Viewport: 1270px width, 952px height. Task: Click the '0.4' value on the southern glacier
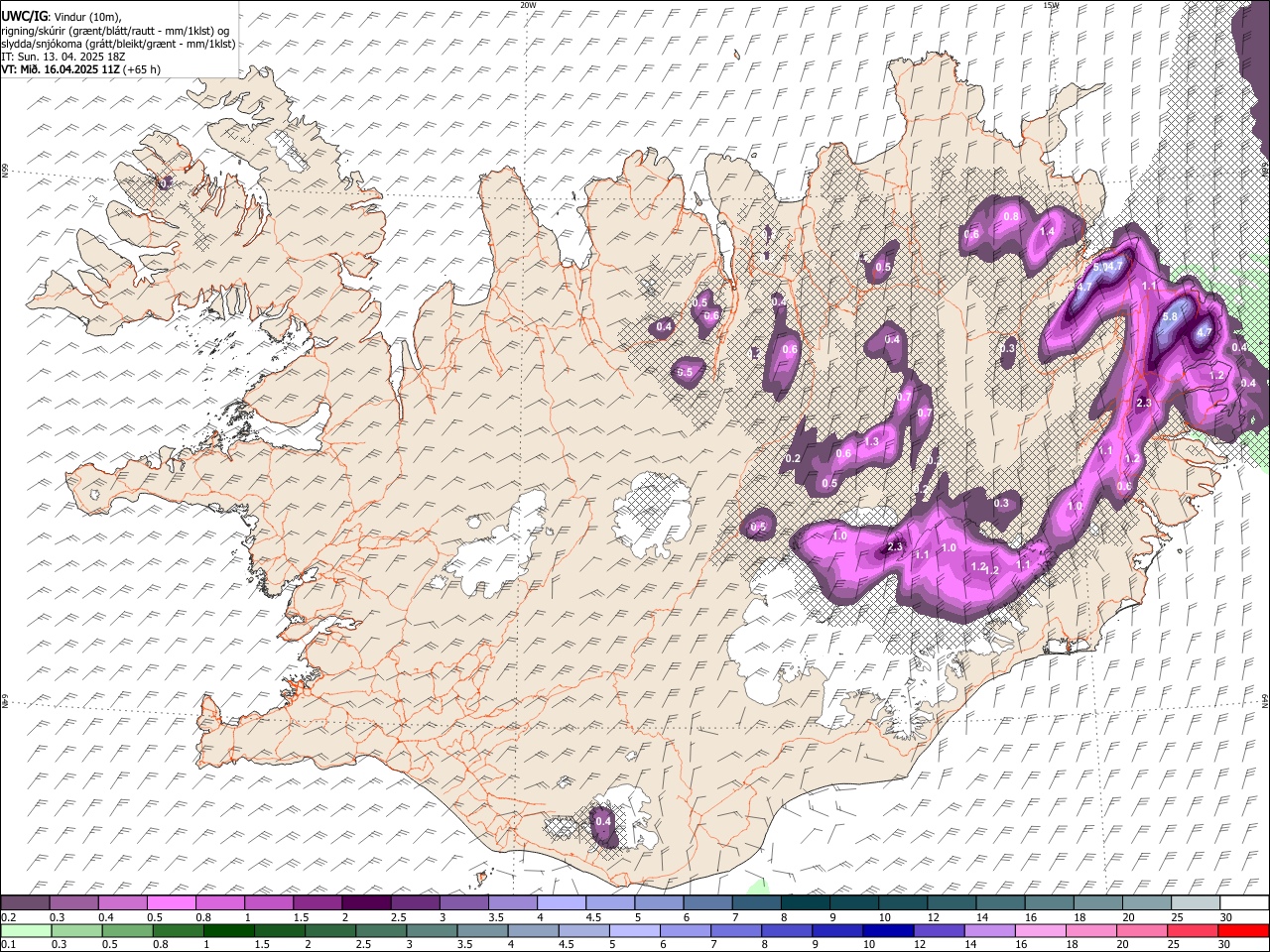tap(602, 821)
